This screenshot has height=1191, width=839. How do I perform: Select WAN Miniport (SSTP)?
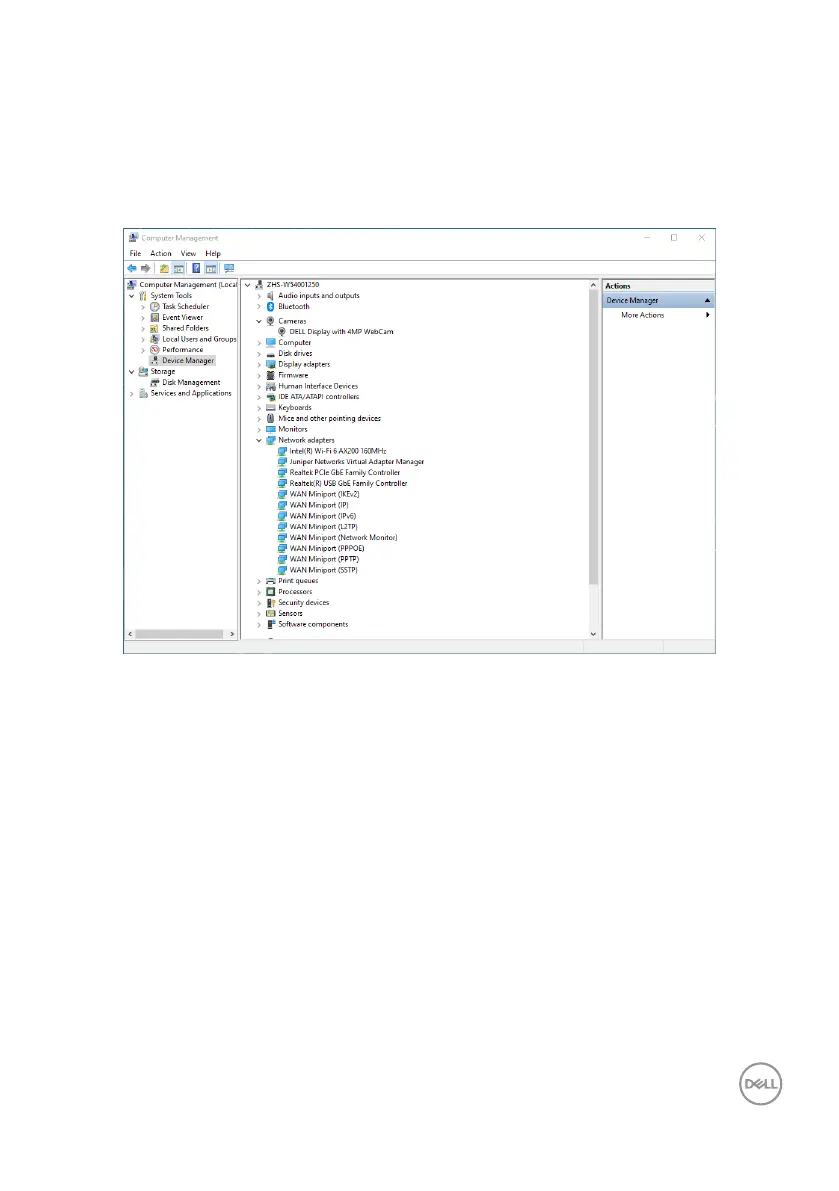coord(323,570)
